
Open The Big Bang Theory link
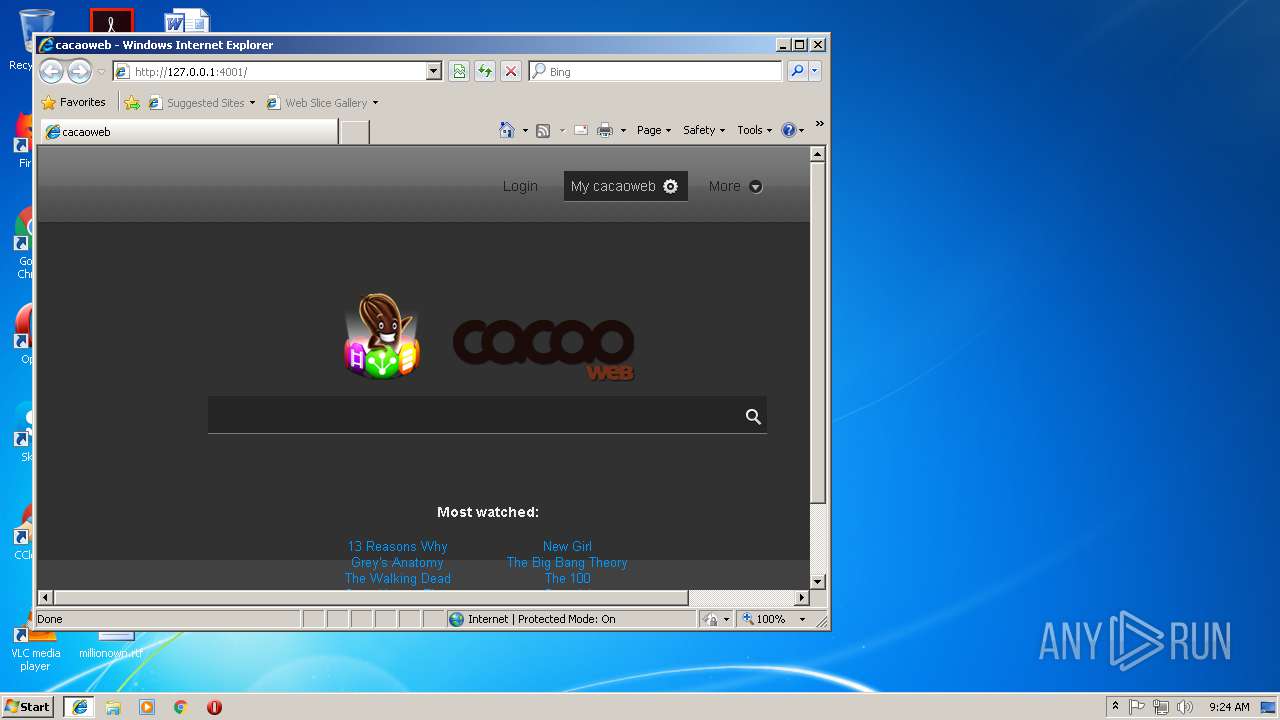tap(567, 562)
